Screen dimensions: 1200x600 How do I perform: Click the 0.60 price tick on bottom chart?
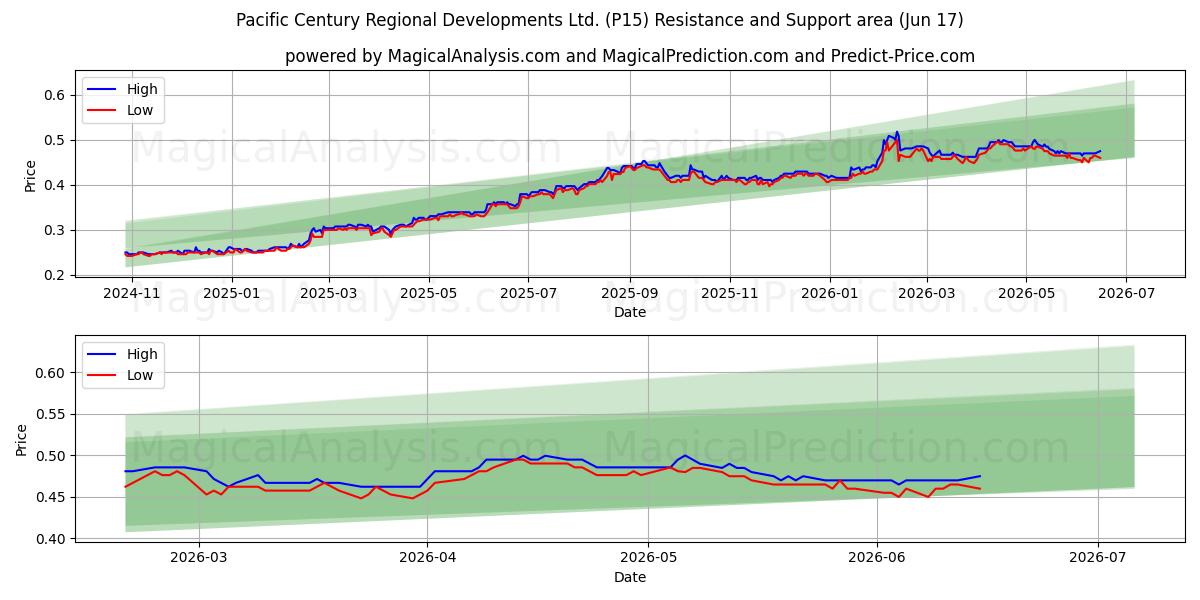point(51,373)
